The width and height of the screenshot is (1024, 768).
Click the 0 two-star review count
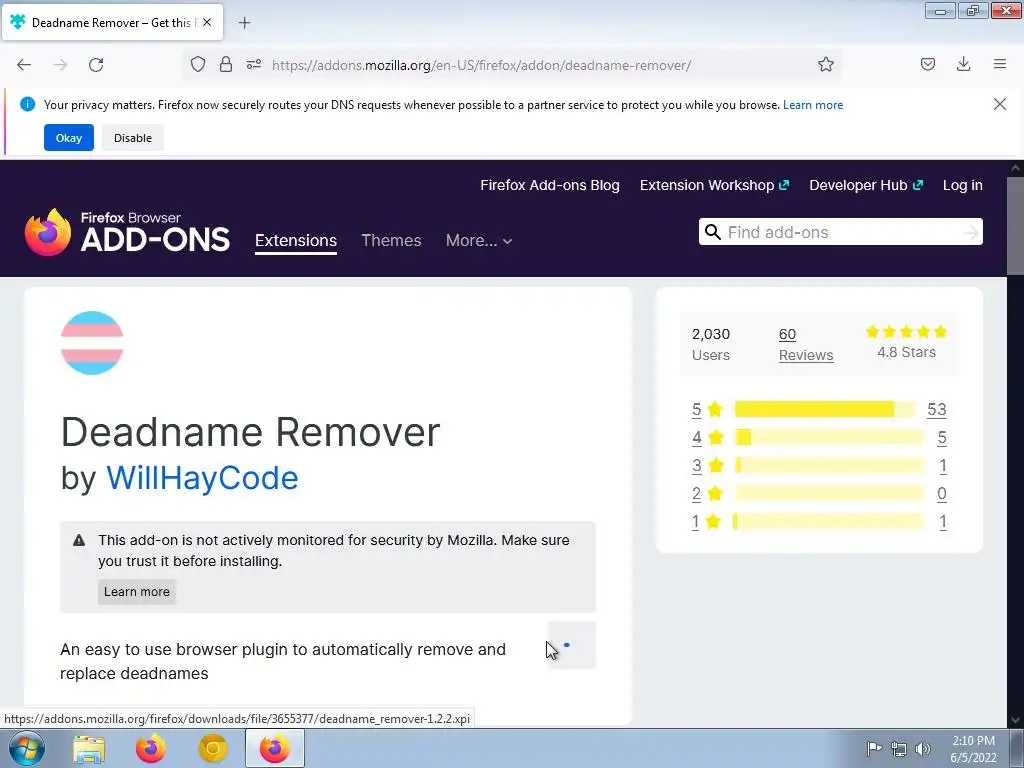942,494
